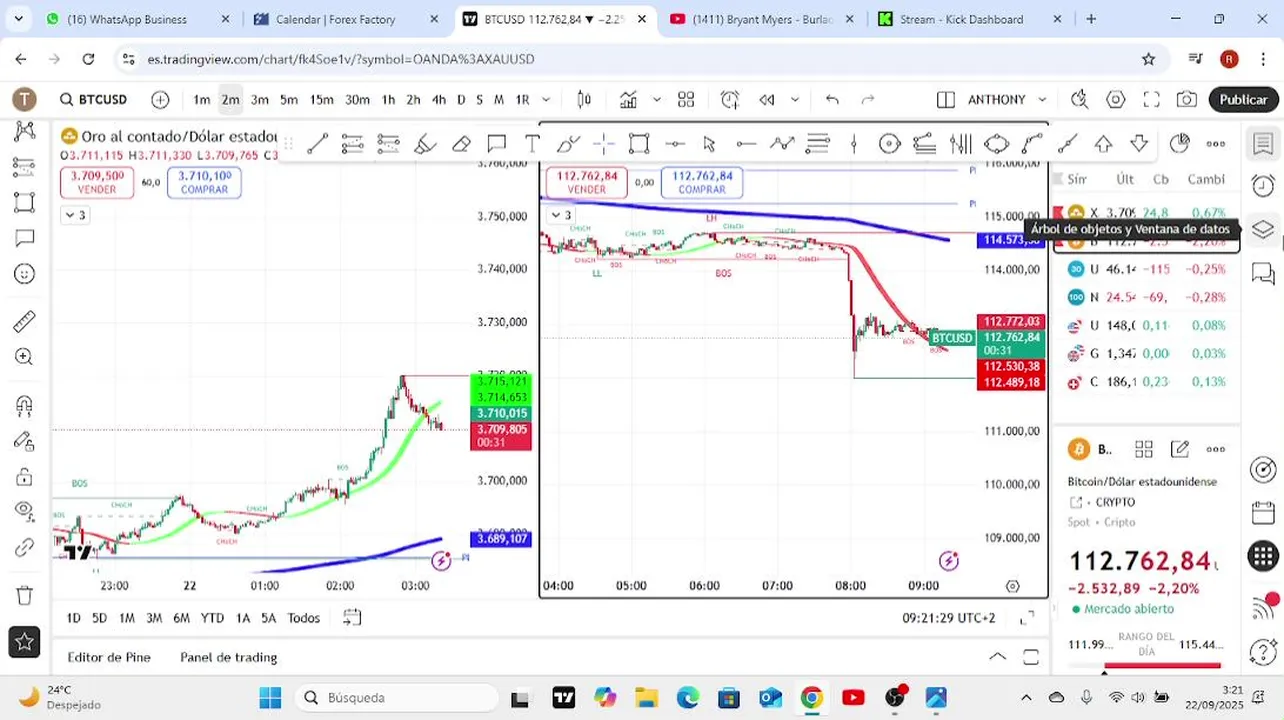The width and height of the screenshot is (1284, 720).
Task: Select 1D date range
Action: 73,618
